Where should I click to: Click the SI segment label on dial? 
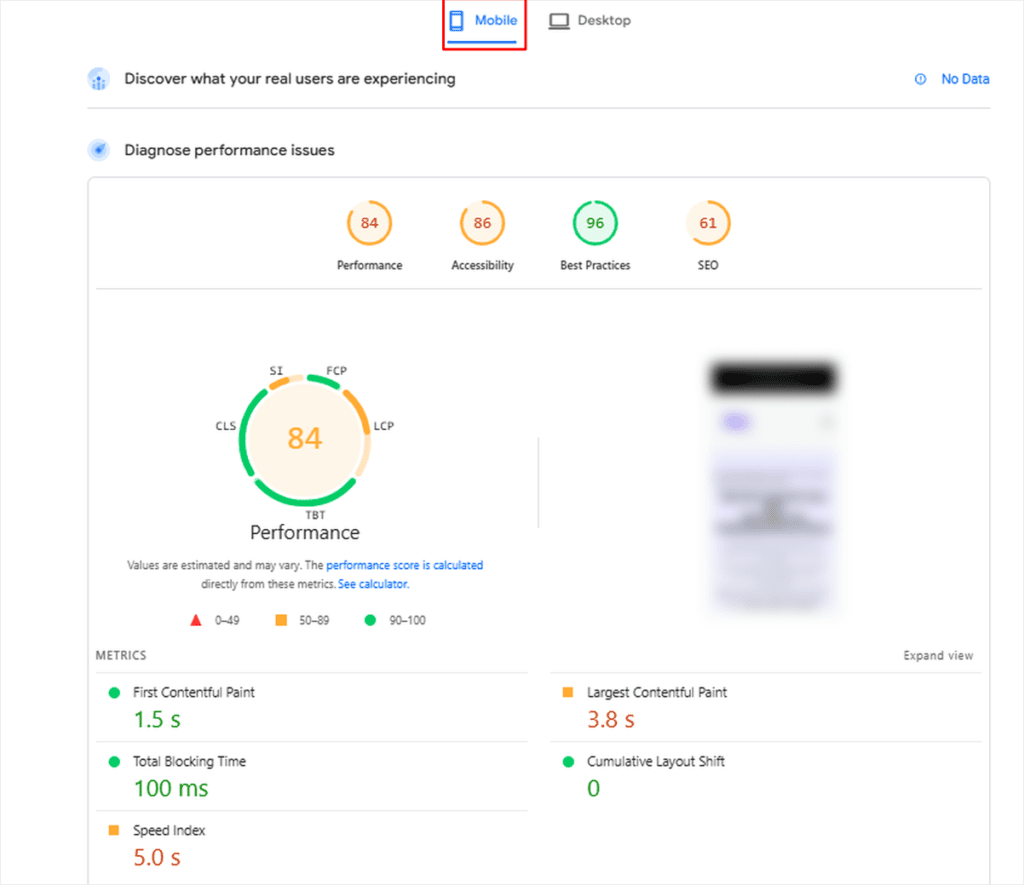point(276,370)
